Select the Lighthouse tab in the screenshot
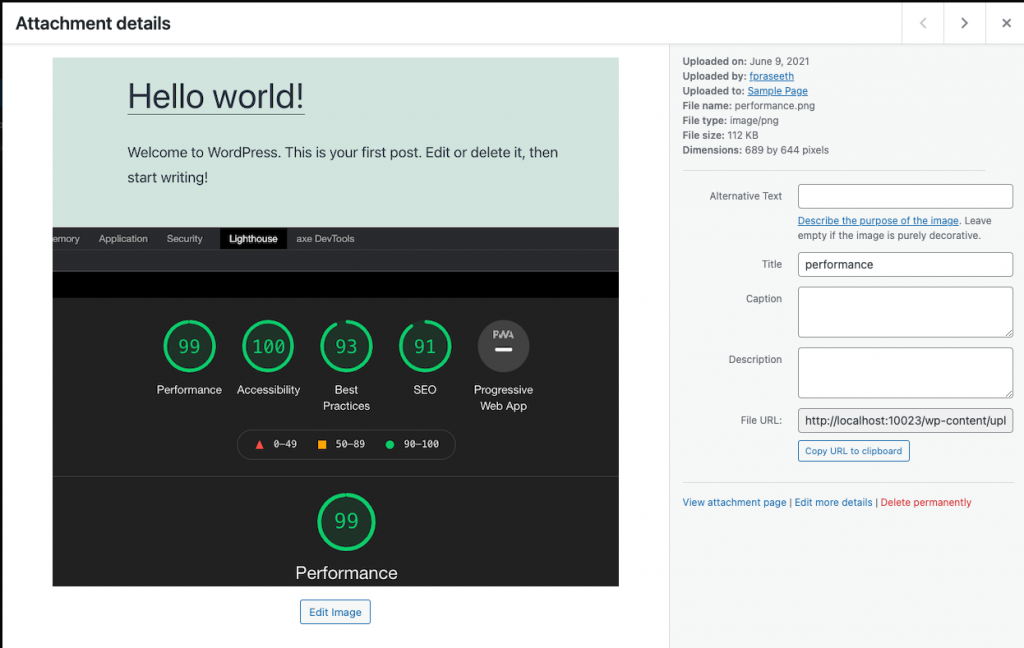Image resolution: width=1024 pixels, height=648 pixels. click(253, 238)
